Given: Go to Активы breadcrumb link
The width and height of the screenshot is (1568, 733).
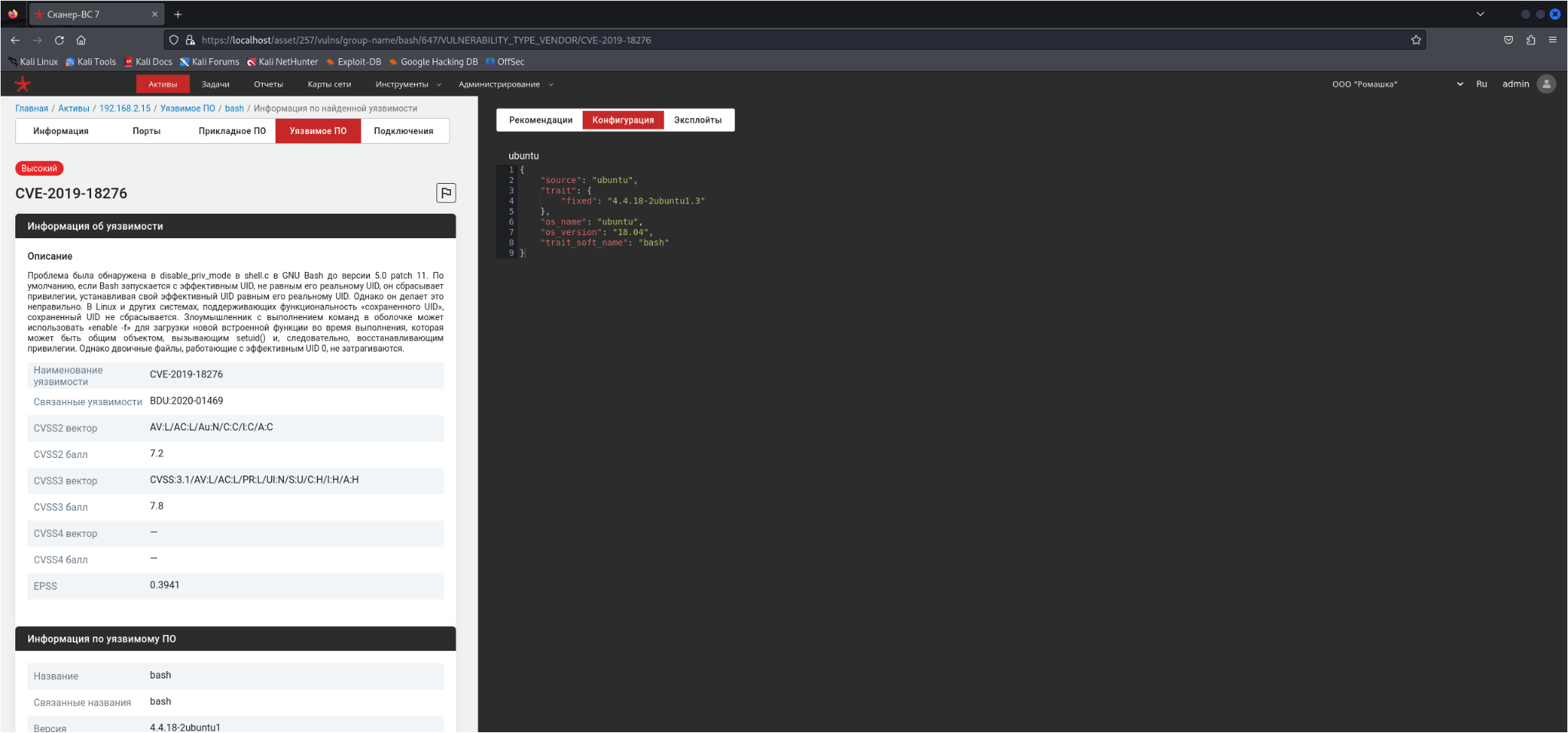Looking at the screenshot, I should [73, 109].
